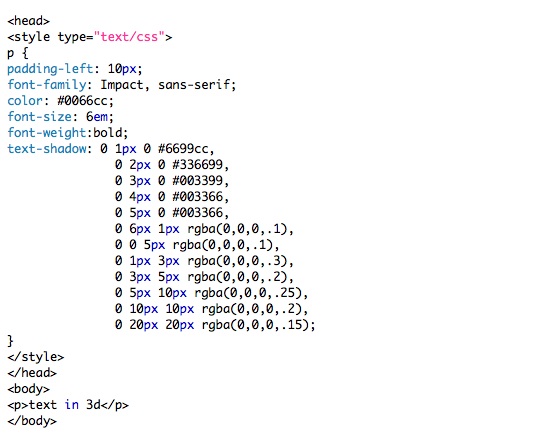The image size is (550, 444).
Task: Click the font-weight property name
Action: (47, 133)
